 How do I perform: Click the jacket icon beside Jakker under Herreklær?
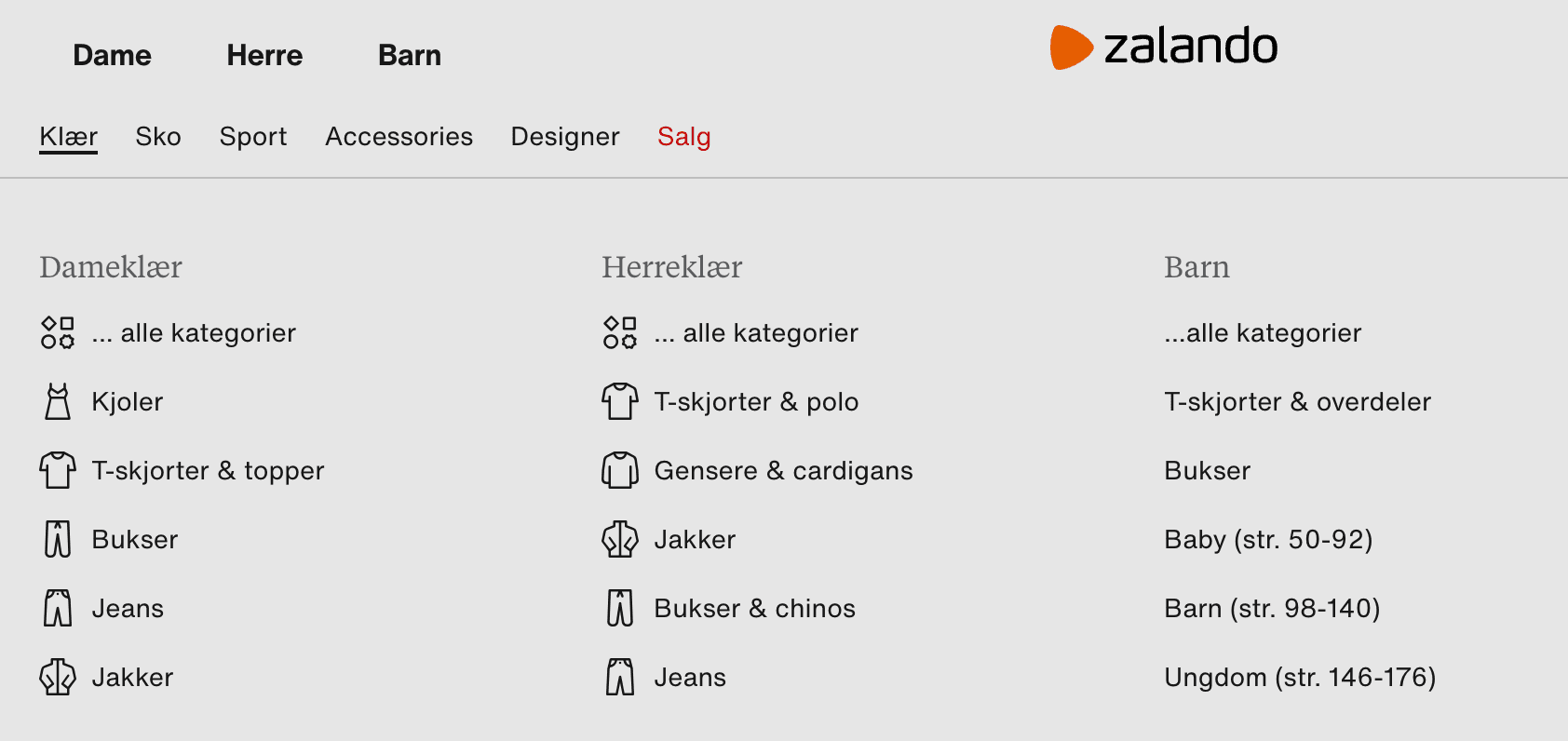click(618, 539)
